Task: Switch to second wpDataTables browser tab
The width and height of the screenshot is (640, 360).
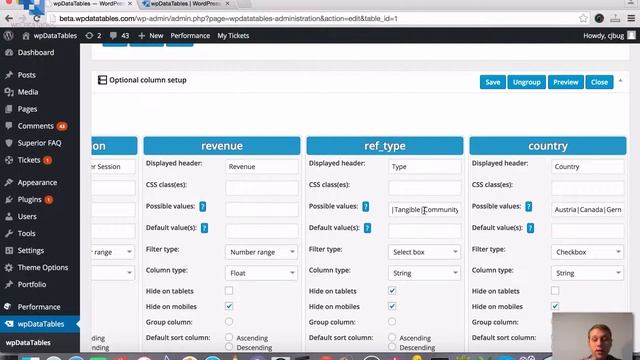Action: (186, 4)
